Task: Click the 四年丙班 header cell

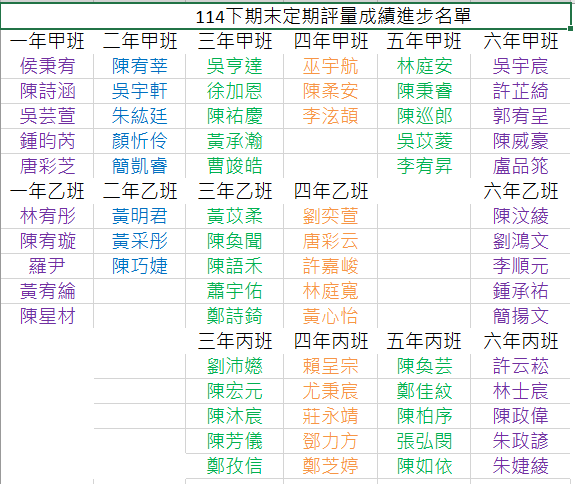Action: tap(330, 341)
